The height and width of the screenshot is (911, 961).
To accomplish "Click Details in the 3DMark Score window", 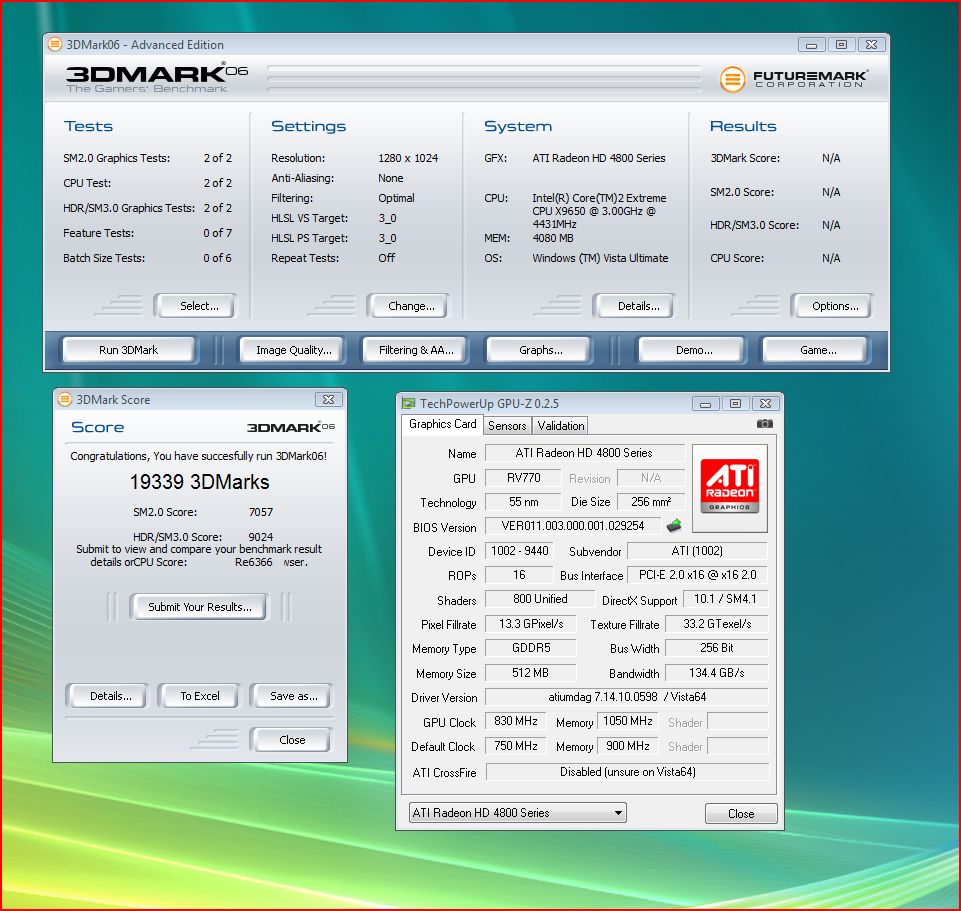I will click(x=110, y=696).
